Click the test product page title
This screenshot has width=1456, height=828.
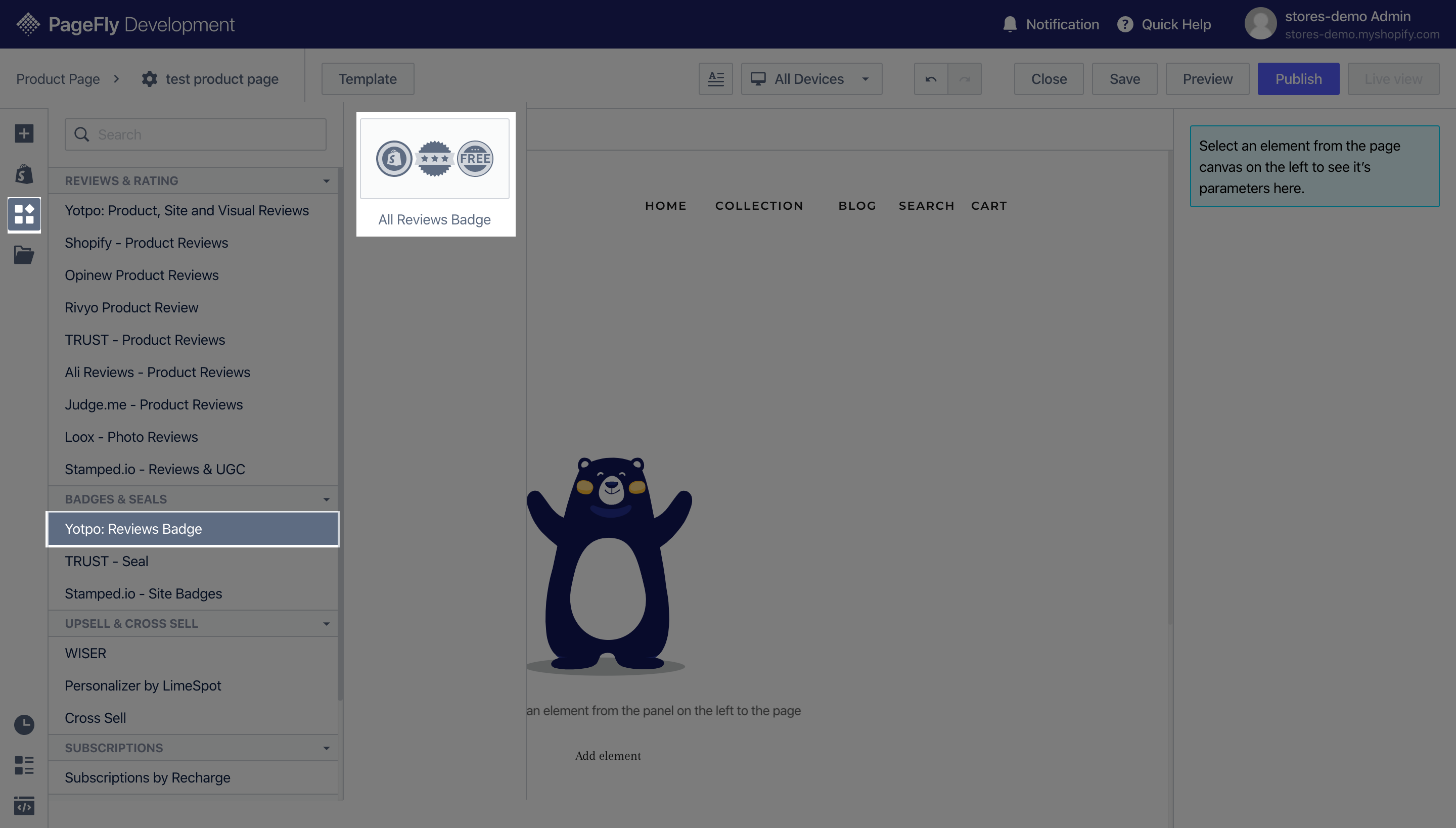click(x=222, y=78)
